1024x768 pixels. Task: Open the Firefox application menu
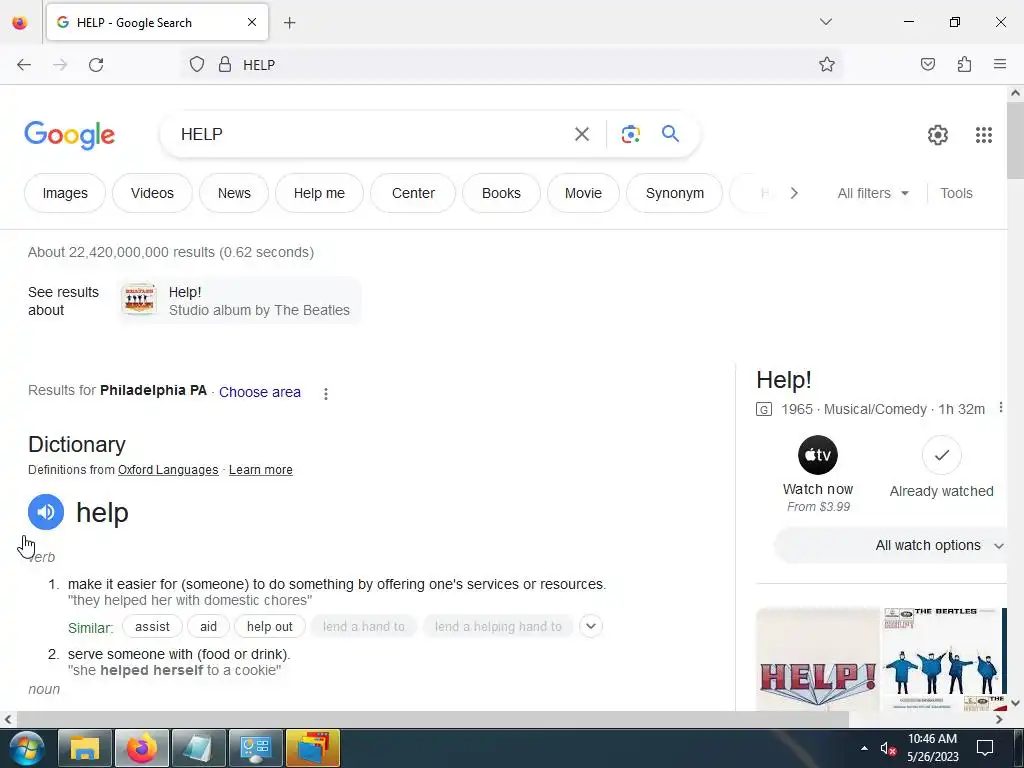[x=1000, y=64]
